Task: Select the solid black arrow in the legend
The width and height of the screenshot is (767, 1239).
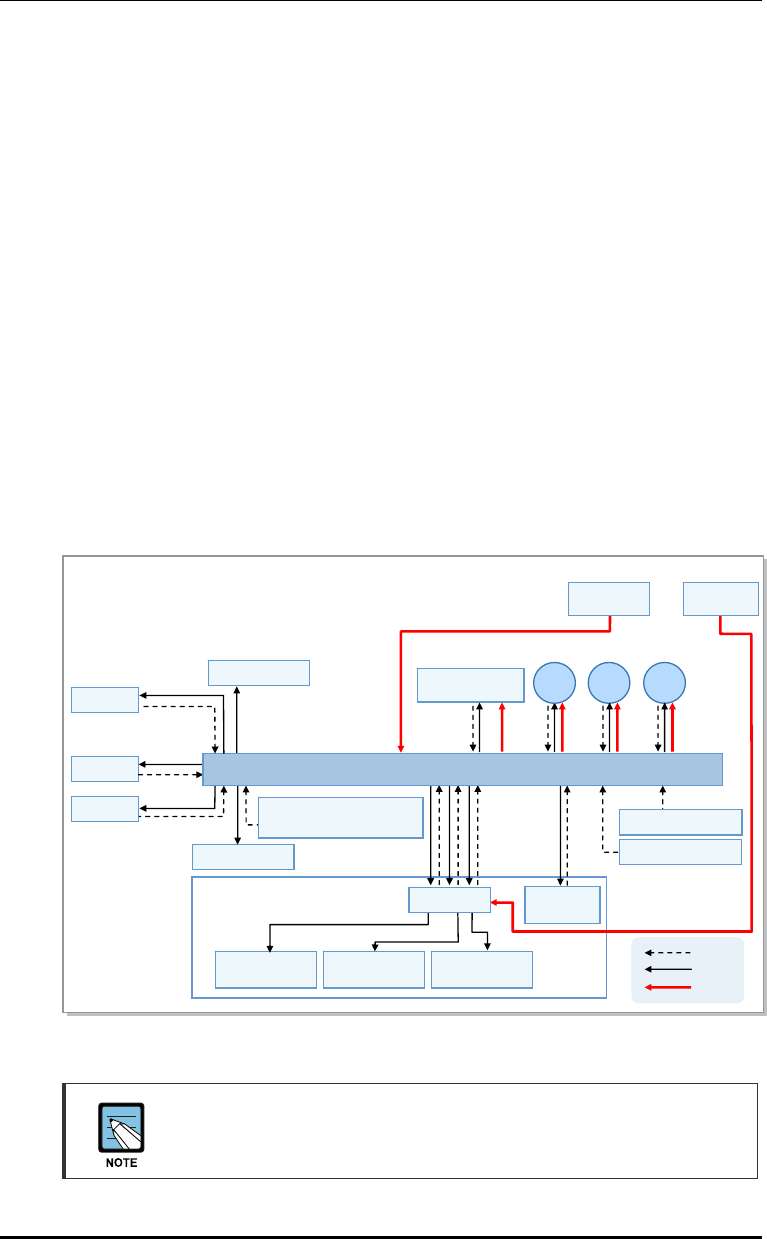Action: [667, 969]
